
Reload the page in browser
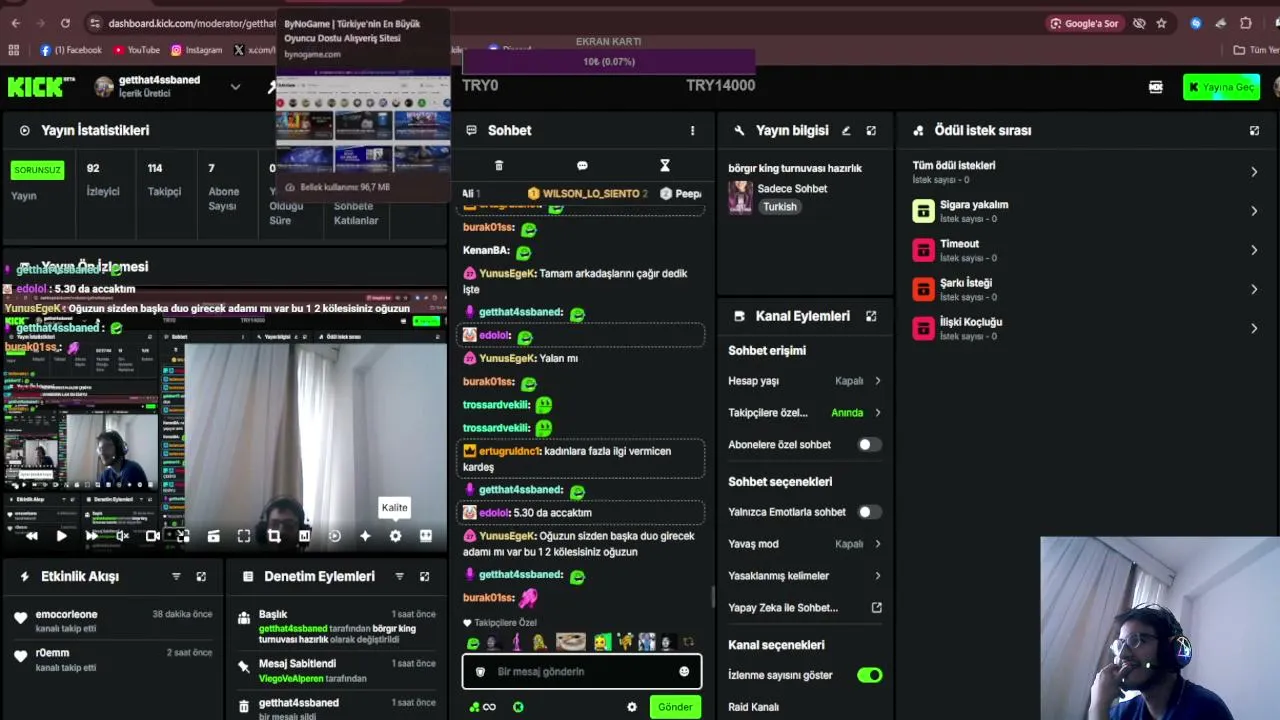coord(65,23)
